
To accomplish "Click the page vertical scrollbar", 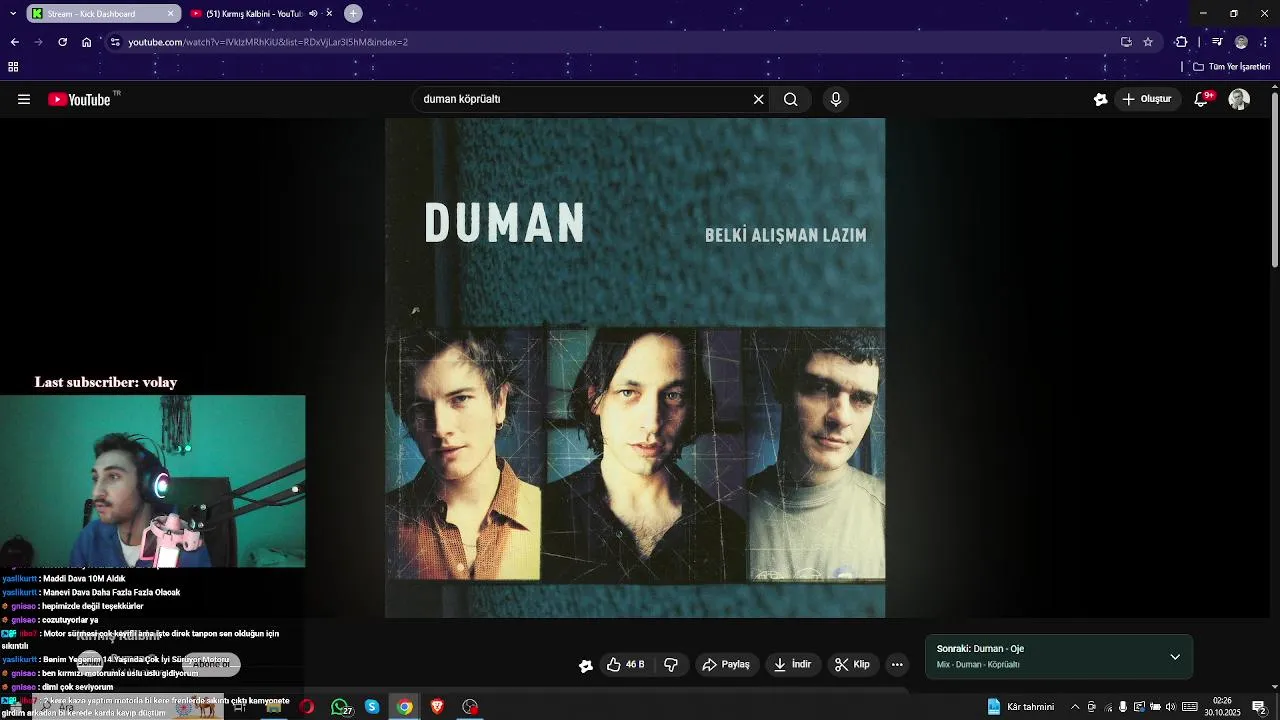I will pyautogui.click(x=1274, y=180).
